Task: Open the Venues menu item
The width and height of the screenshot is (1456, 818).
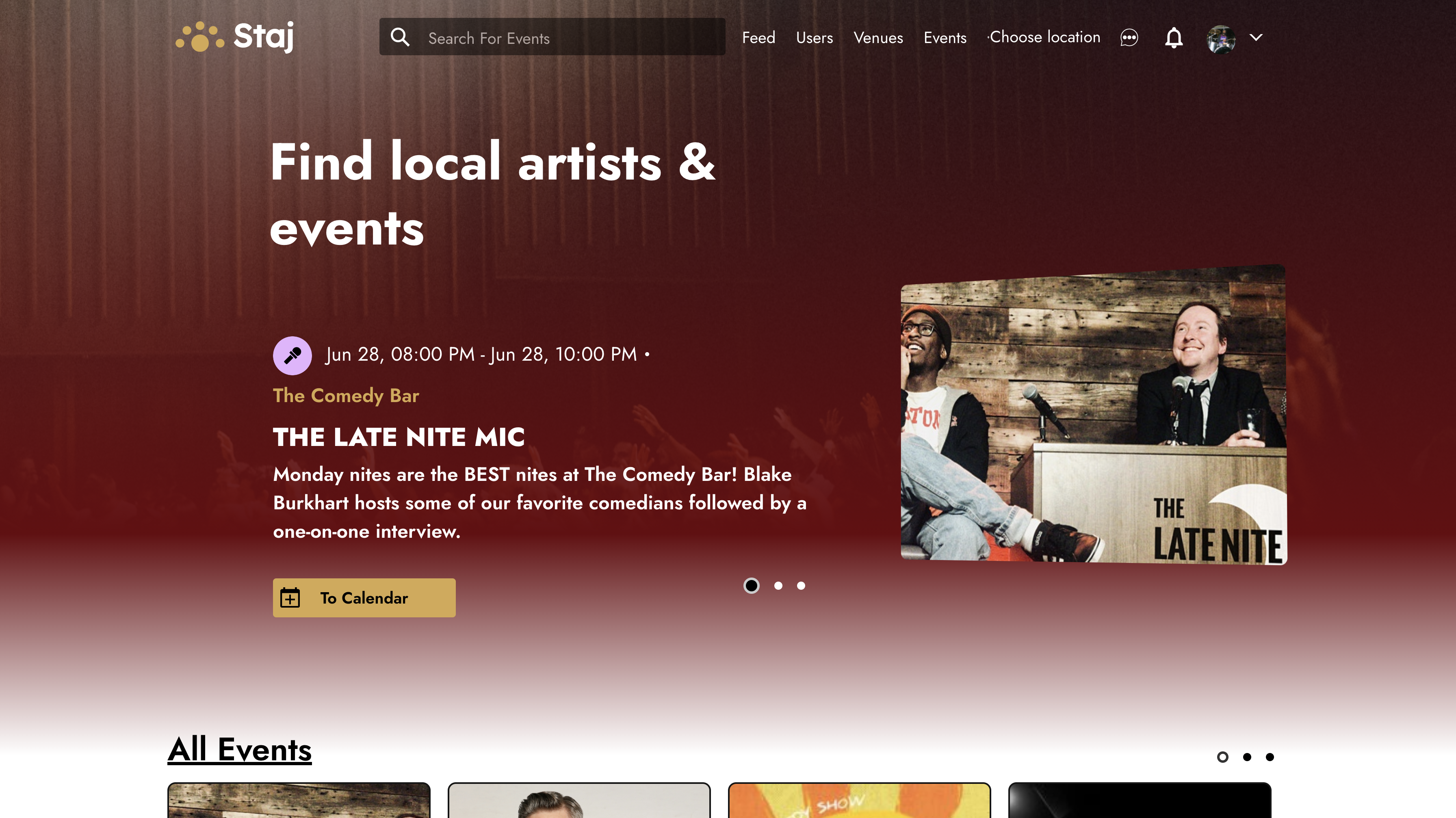Action: 878,38
